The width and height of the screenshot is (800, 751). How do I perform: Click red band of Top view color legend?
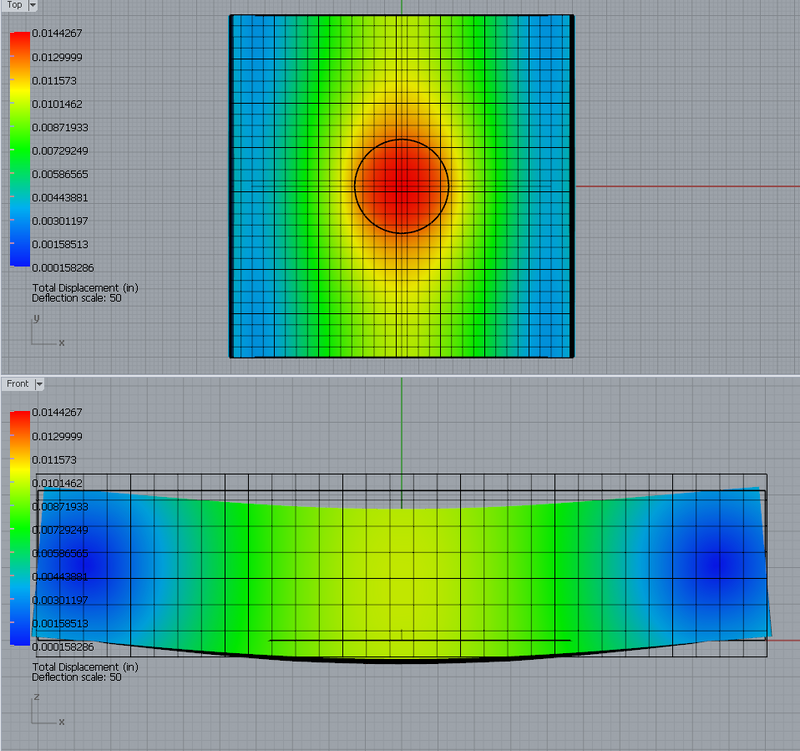pos(19,40)
